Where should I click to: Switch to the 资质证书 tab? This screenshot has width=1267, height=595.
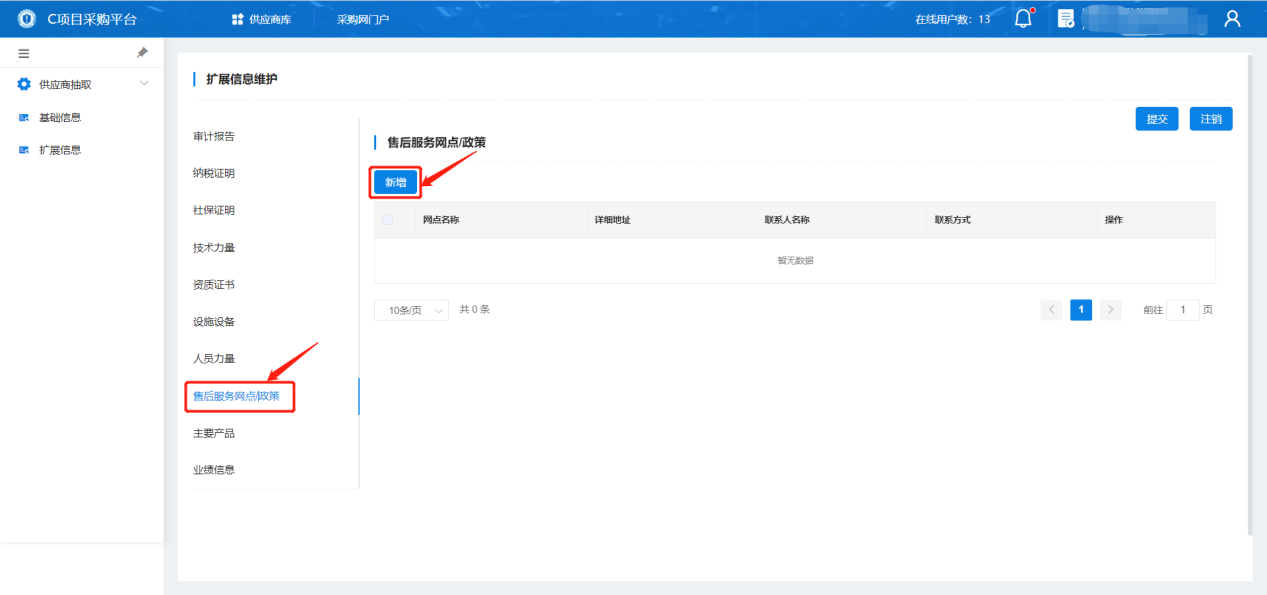pyautogui.click(x=214, y=285)
